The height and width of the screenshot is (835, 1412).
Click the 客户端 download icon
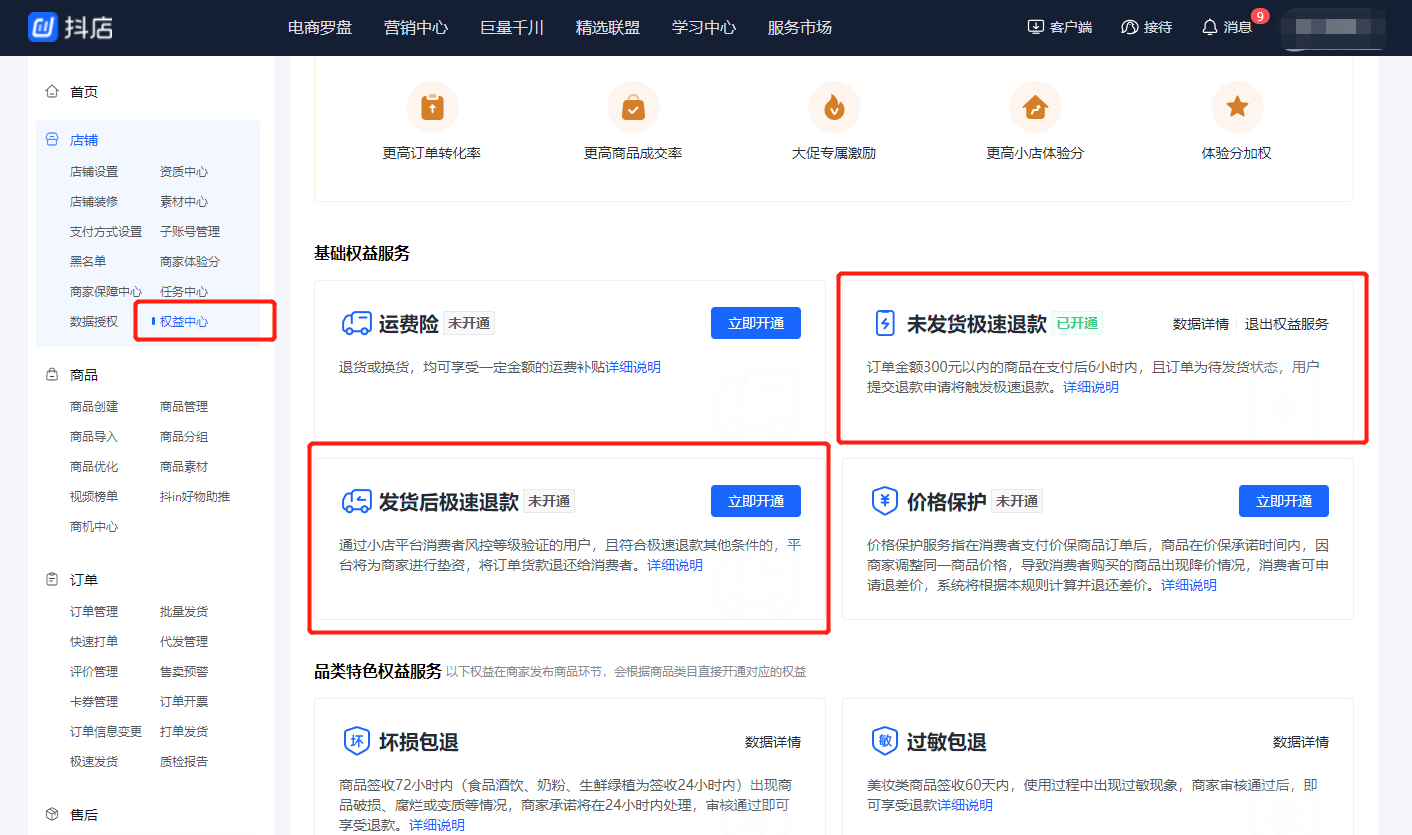coord(1035,27)
